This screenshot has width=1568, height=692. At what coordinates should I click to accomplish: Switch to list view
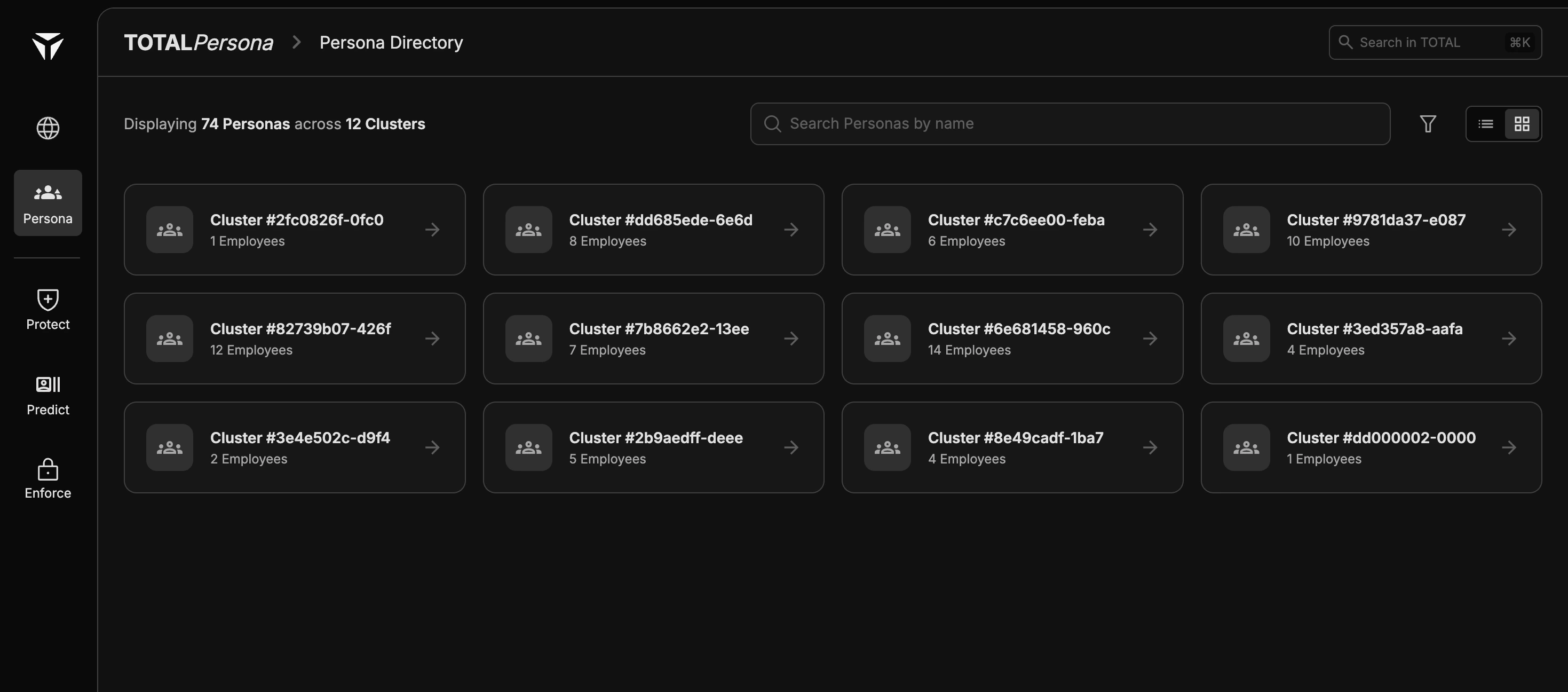[x=1485, y=124]
